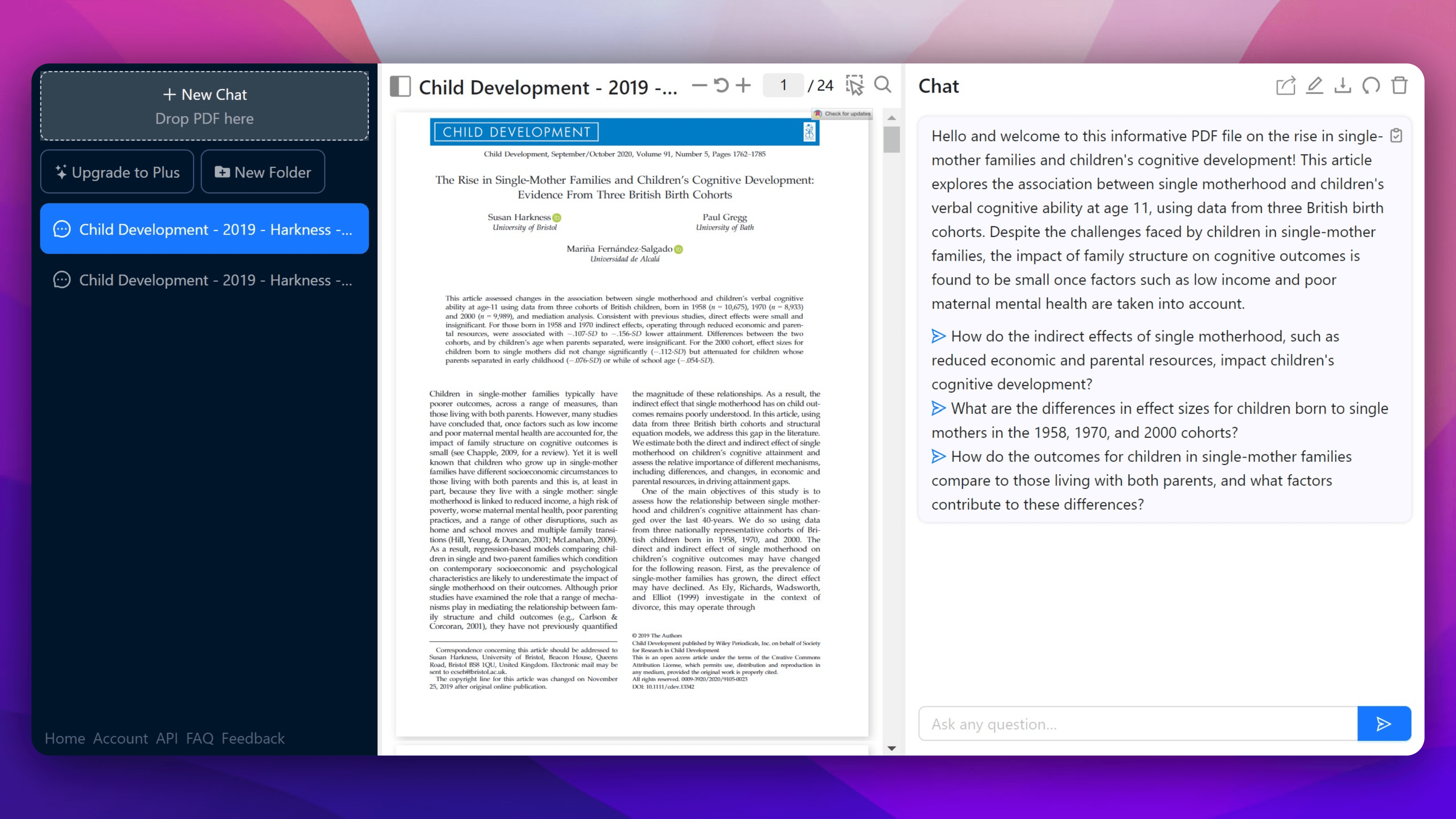The height and width of the screenshot is (819, 1456).
Task: Reset the chat with refresh icon
Action: [x=1371, y=86]
